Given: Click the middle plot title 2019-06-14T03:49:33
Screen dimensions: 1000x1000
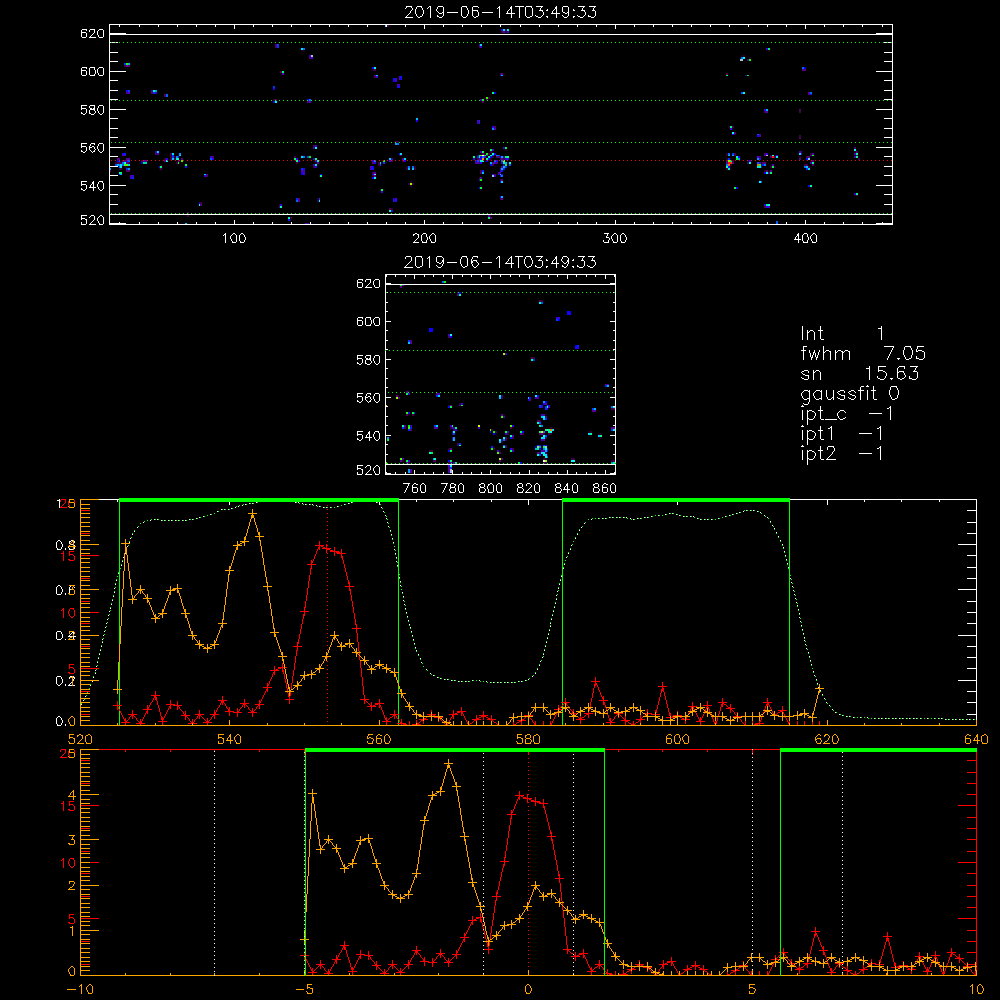Looking at the screenshot, I should pyautogui.click(x=501, y=262).
